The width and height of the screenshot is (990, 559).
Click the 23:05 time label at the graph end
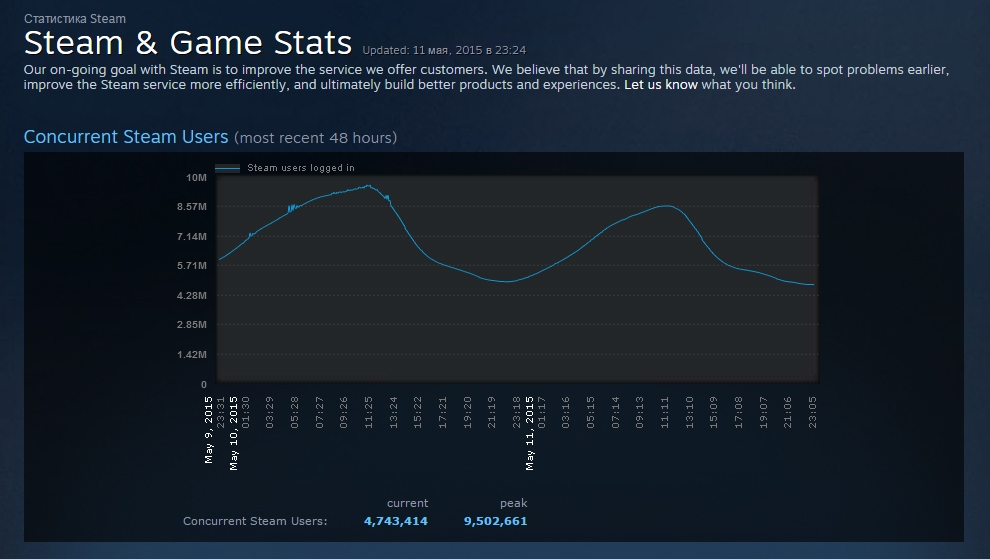click(x=813, y=412)
